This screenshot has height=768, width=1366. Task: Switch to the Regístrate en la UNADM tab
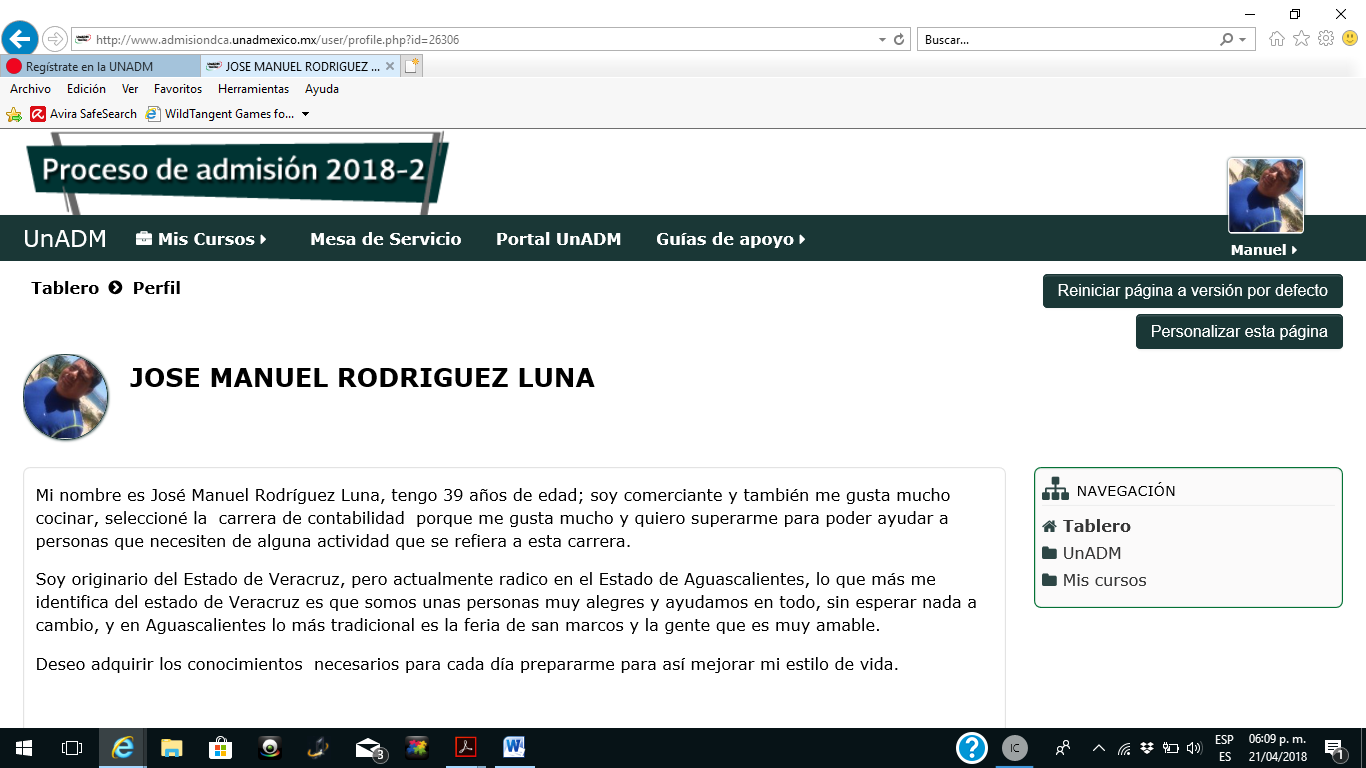point(100,66)
